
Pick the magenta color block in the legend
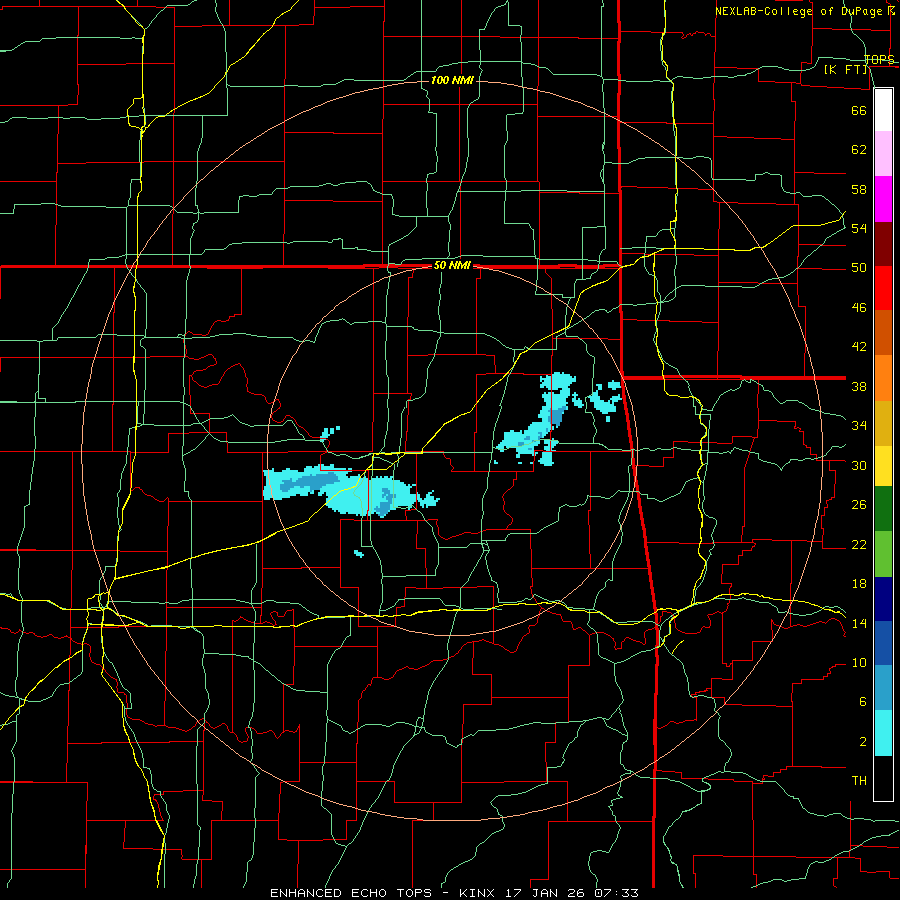coord(883,199)
